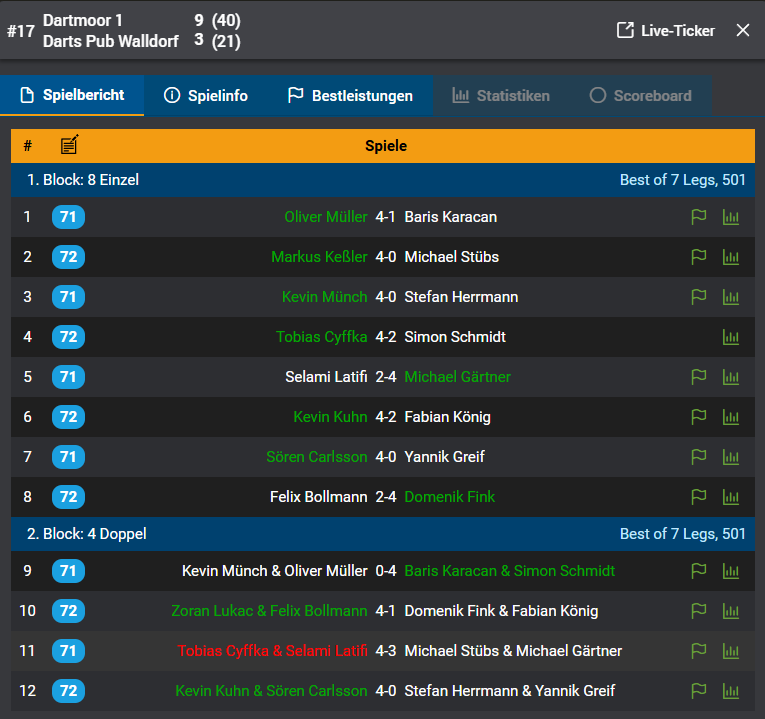Click the notes icon in Spiele header
Screen dimensions: 765x719
tap(69, 146)
